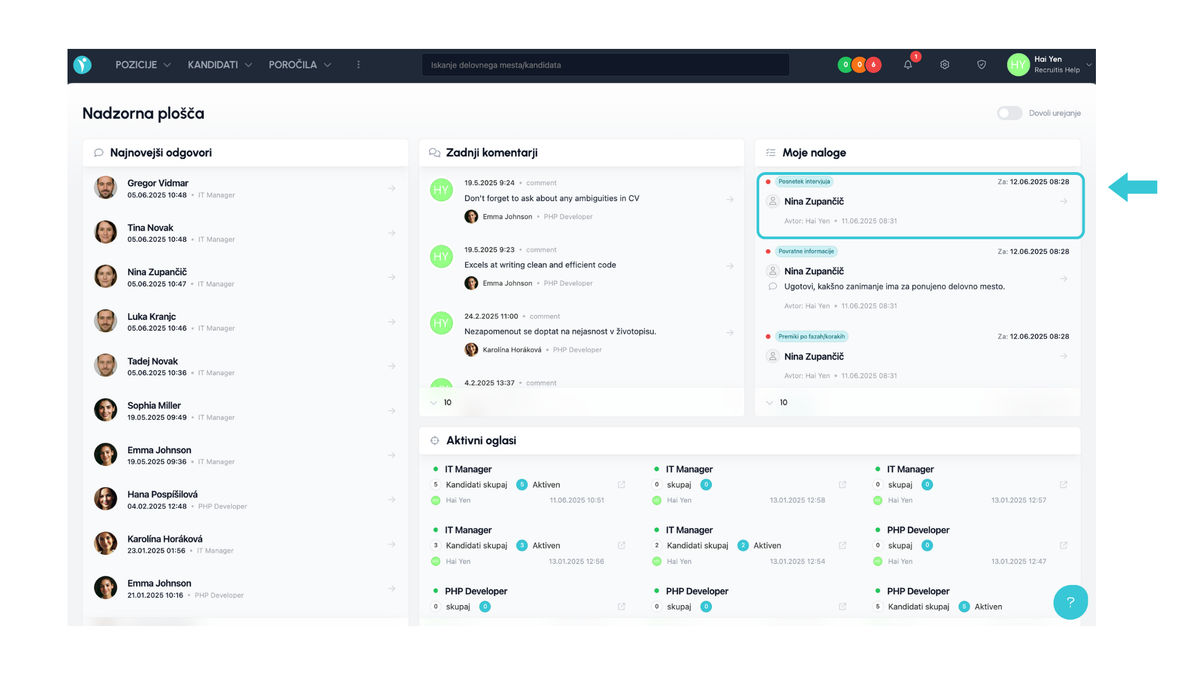Screen dimensions: 1200x675
Task: Open the KANDIDATI menu
Action: coord(221,65)
